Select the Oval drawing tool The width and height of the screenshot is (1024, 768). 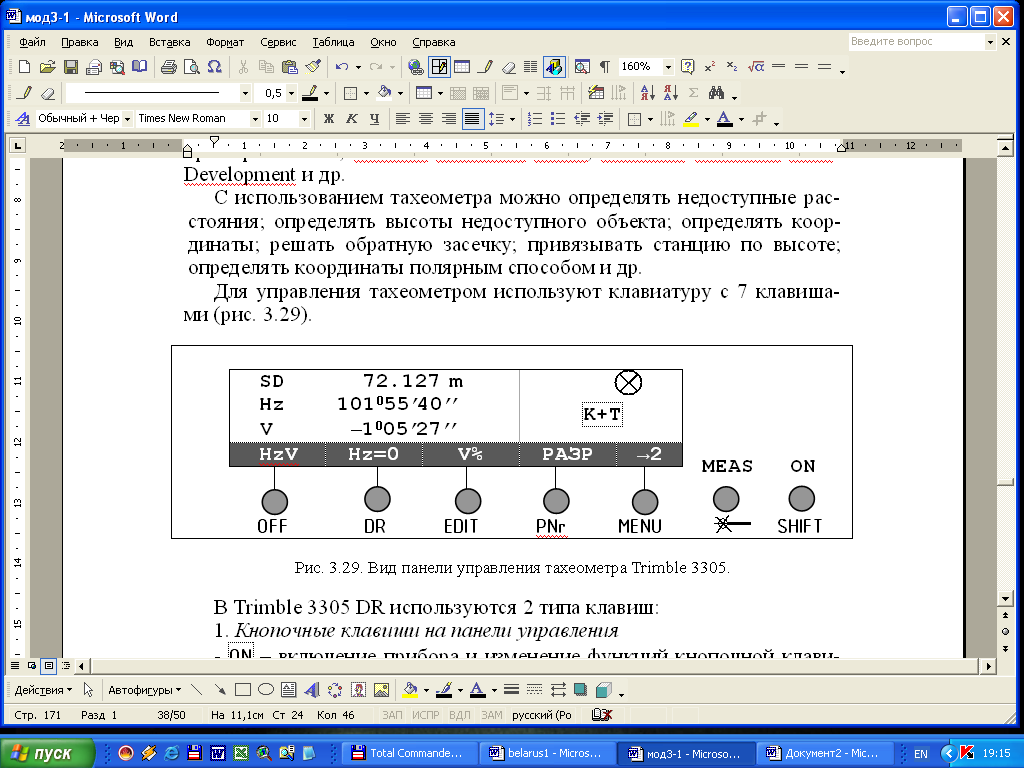pyautogui.click(x=266, y=690)
